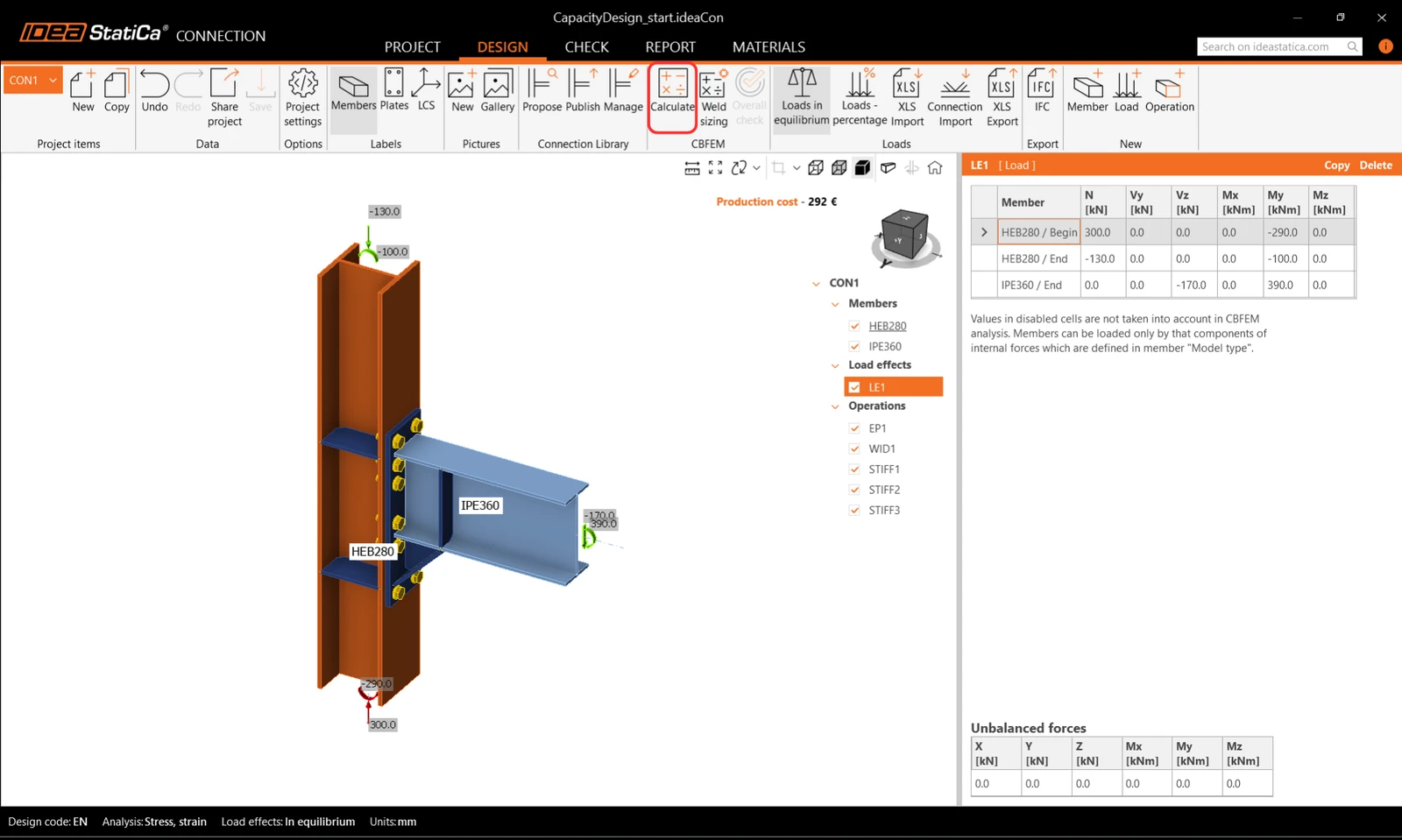The width and height of the screenshot is (1402, 840).
Task: Open Project settings
Action: 302,96
